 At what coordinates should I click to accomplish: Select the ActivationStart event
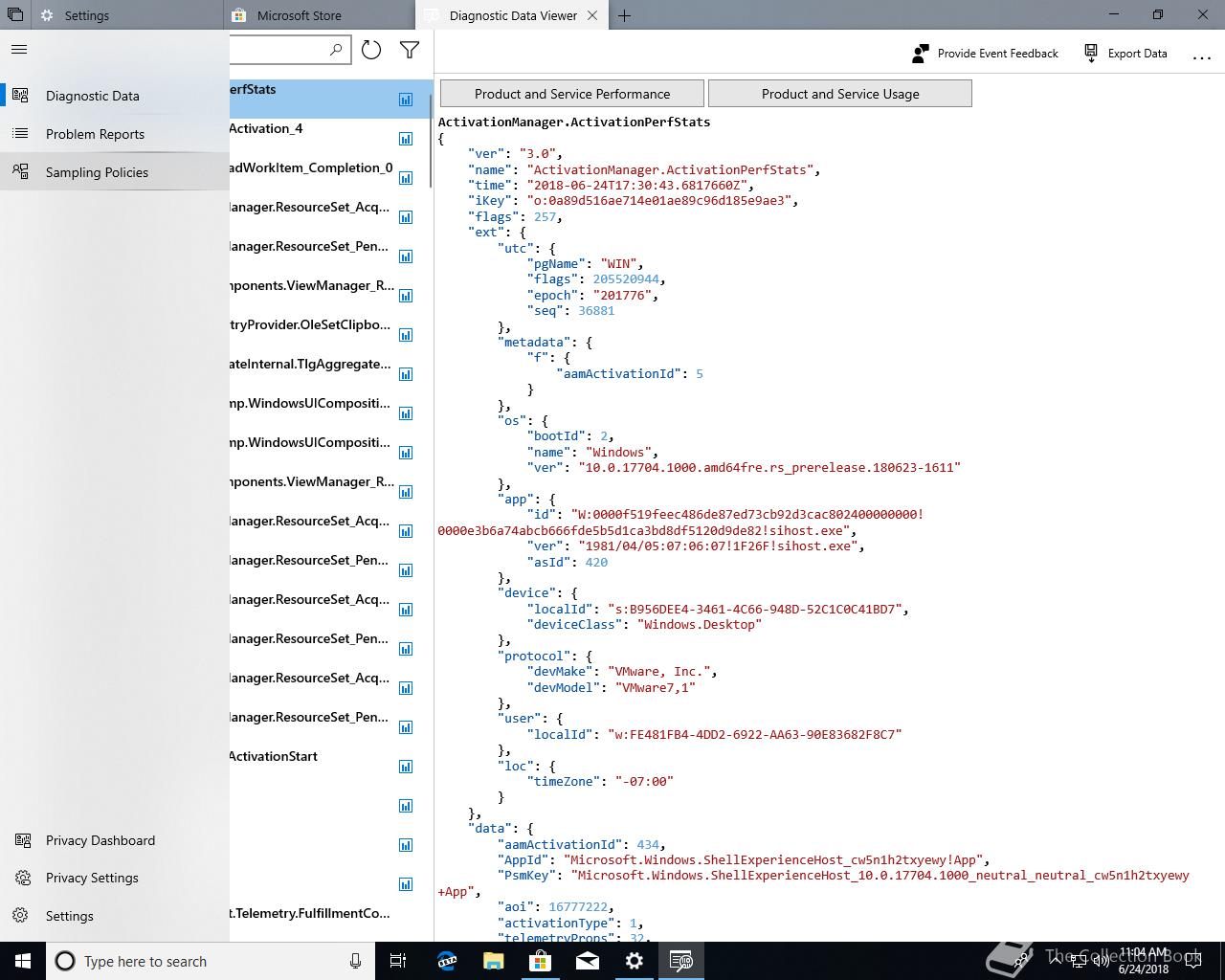pyautogui.click(x=330, y=766)
